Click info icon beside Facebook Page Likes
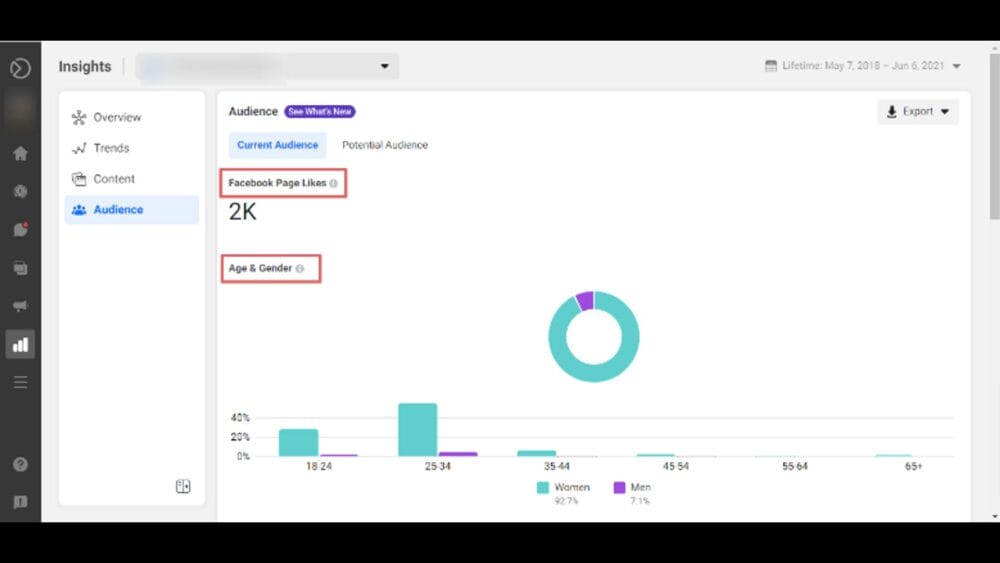The height and width of the screenshot is (563, 1000). [334, 184]
